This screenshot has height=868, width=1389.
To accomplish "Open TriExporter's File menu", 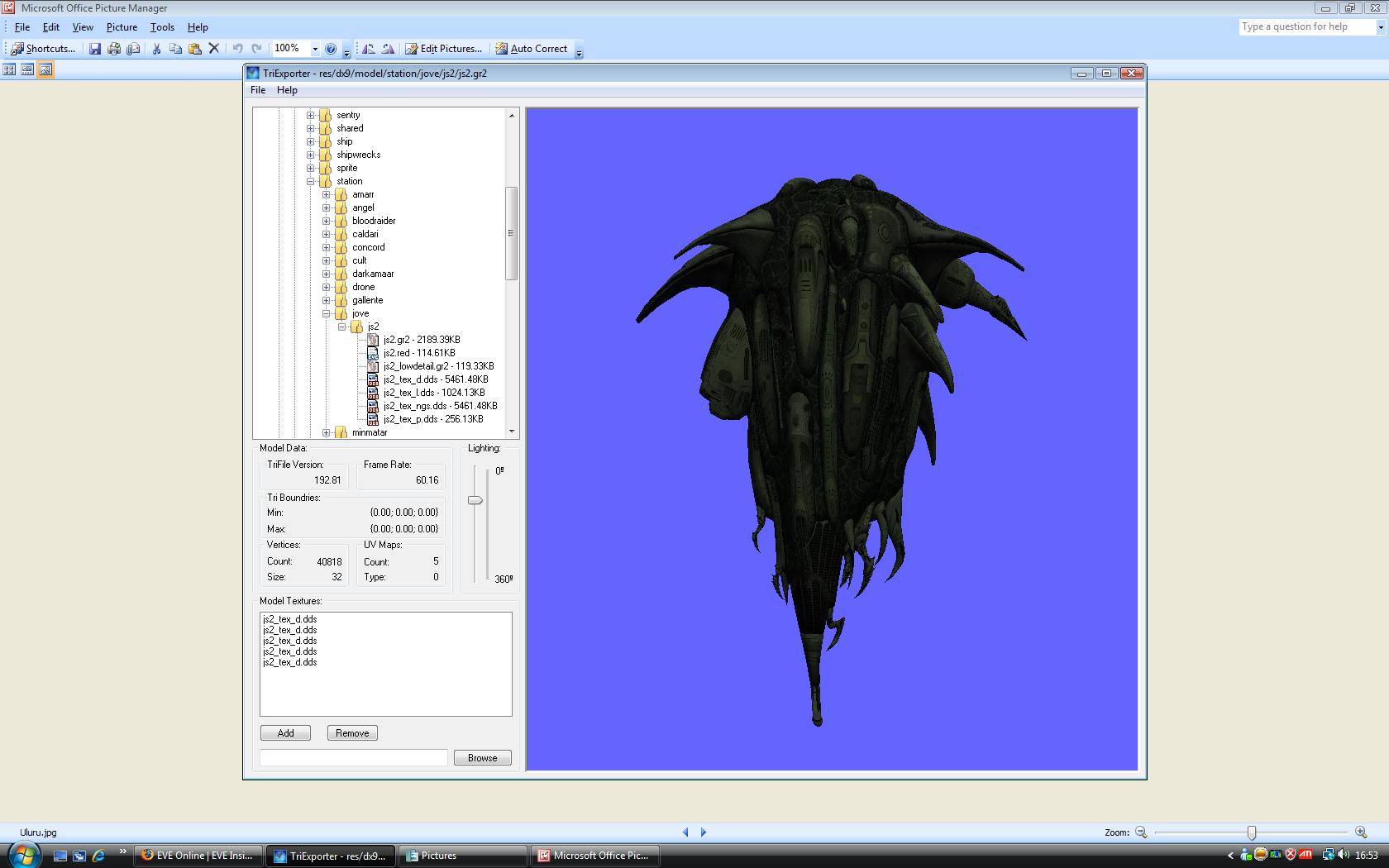I will [x=258, y=90].
